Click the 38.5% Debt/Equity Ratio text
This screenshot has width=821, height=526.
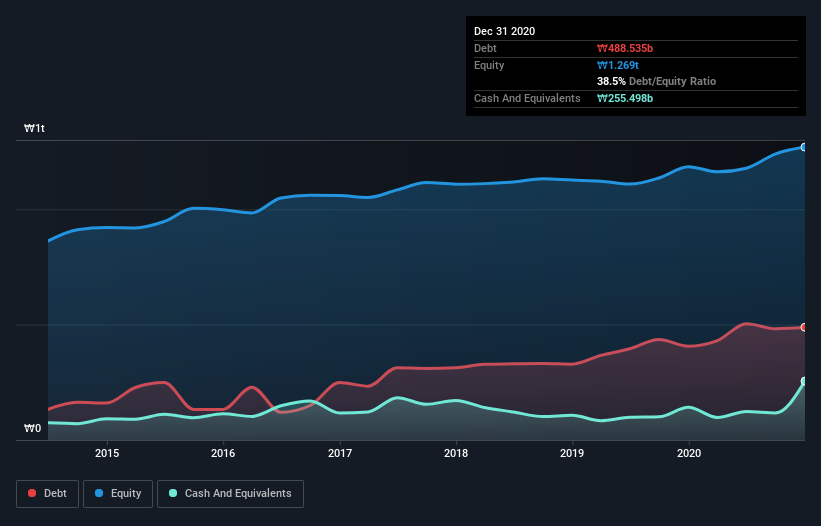pos(657,81)
